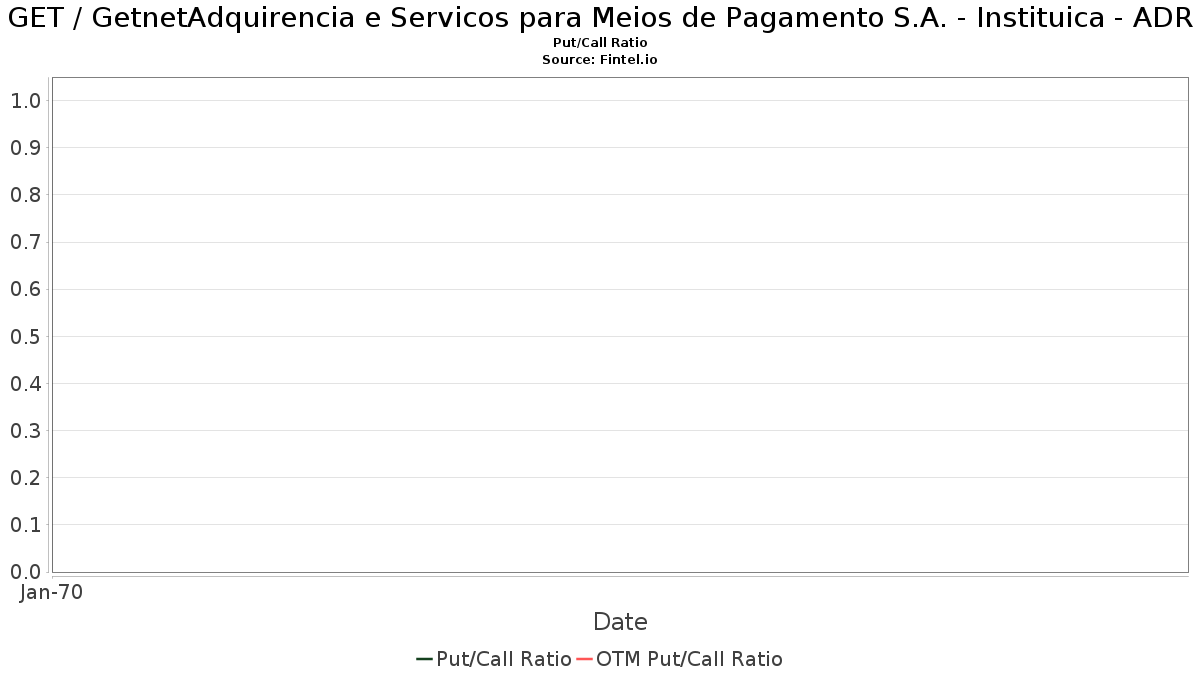The image size is (1200, 675).
Task: Click the dark green Put/Call Ratio swatch
Action: coord(424,659)
